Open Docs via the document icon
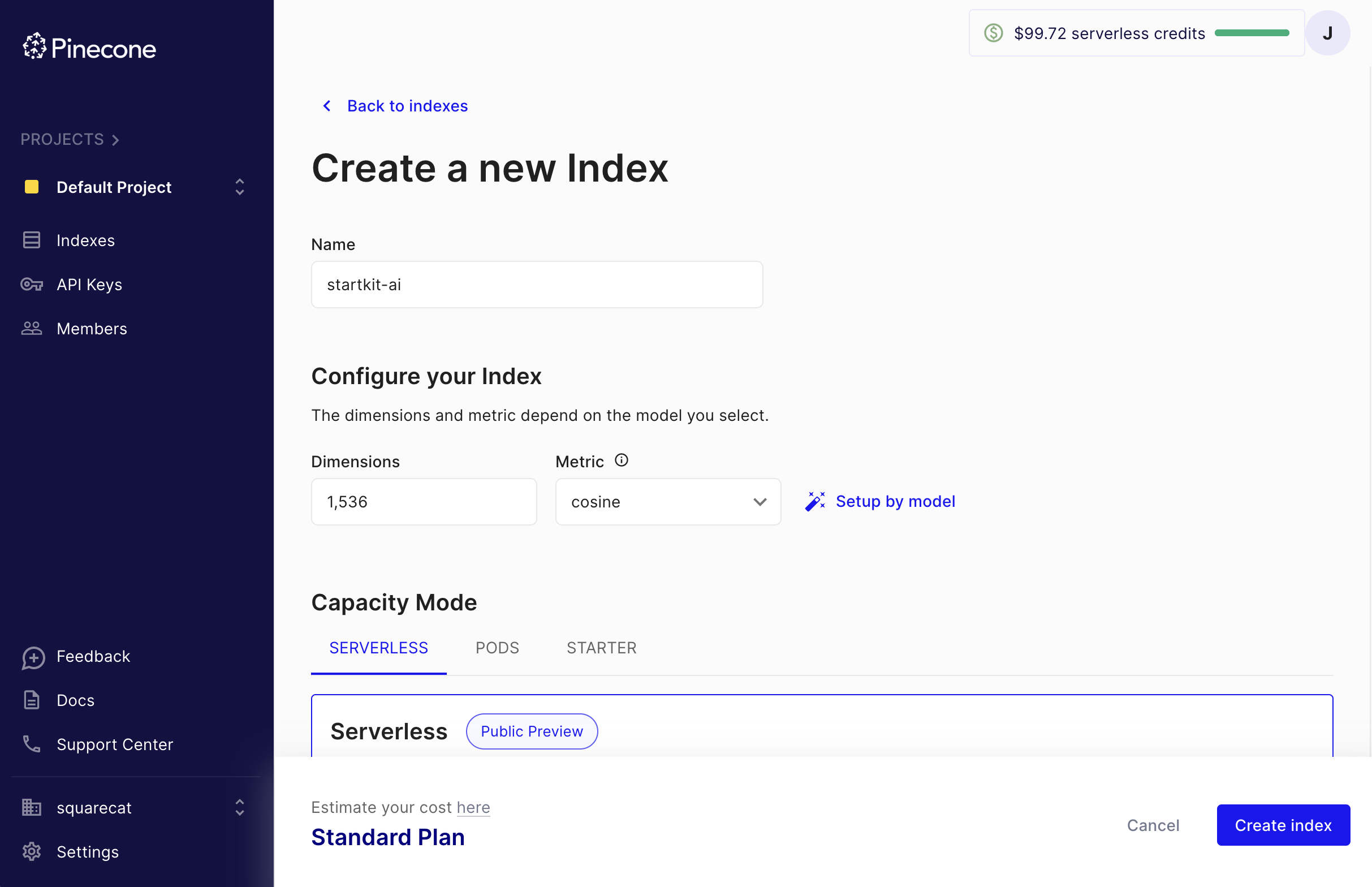 (x=32, y=700)
